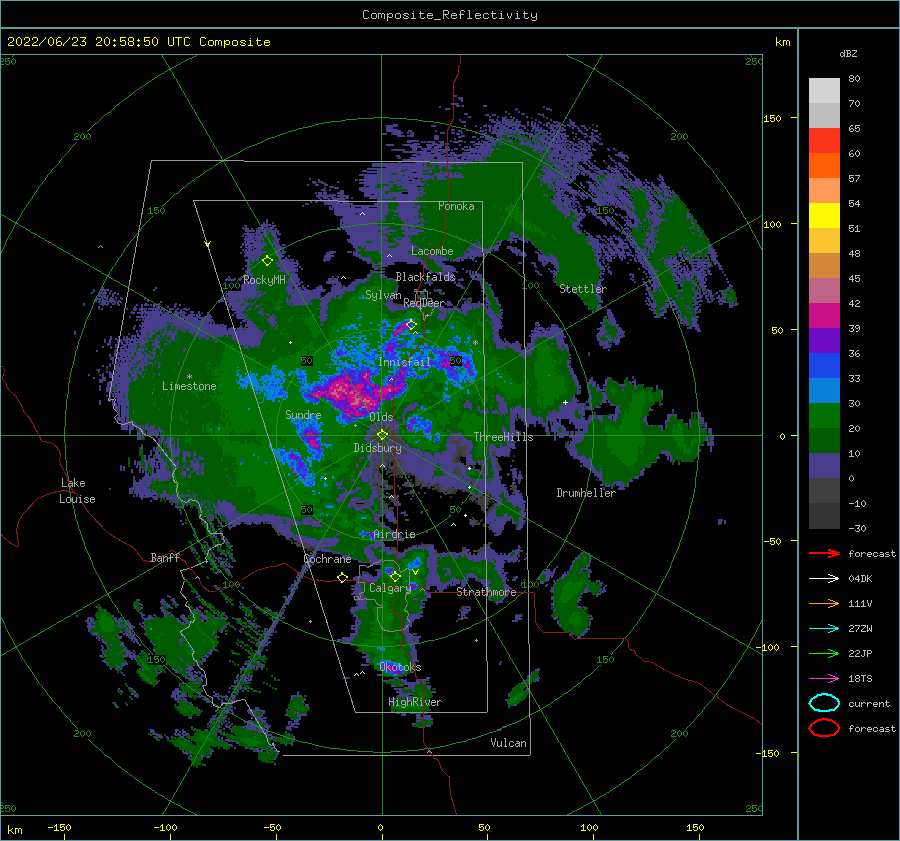Click the Stettler town label

[x=583, y=289]
